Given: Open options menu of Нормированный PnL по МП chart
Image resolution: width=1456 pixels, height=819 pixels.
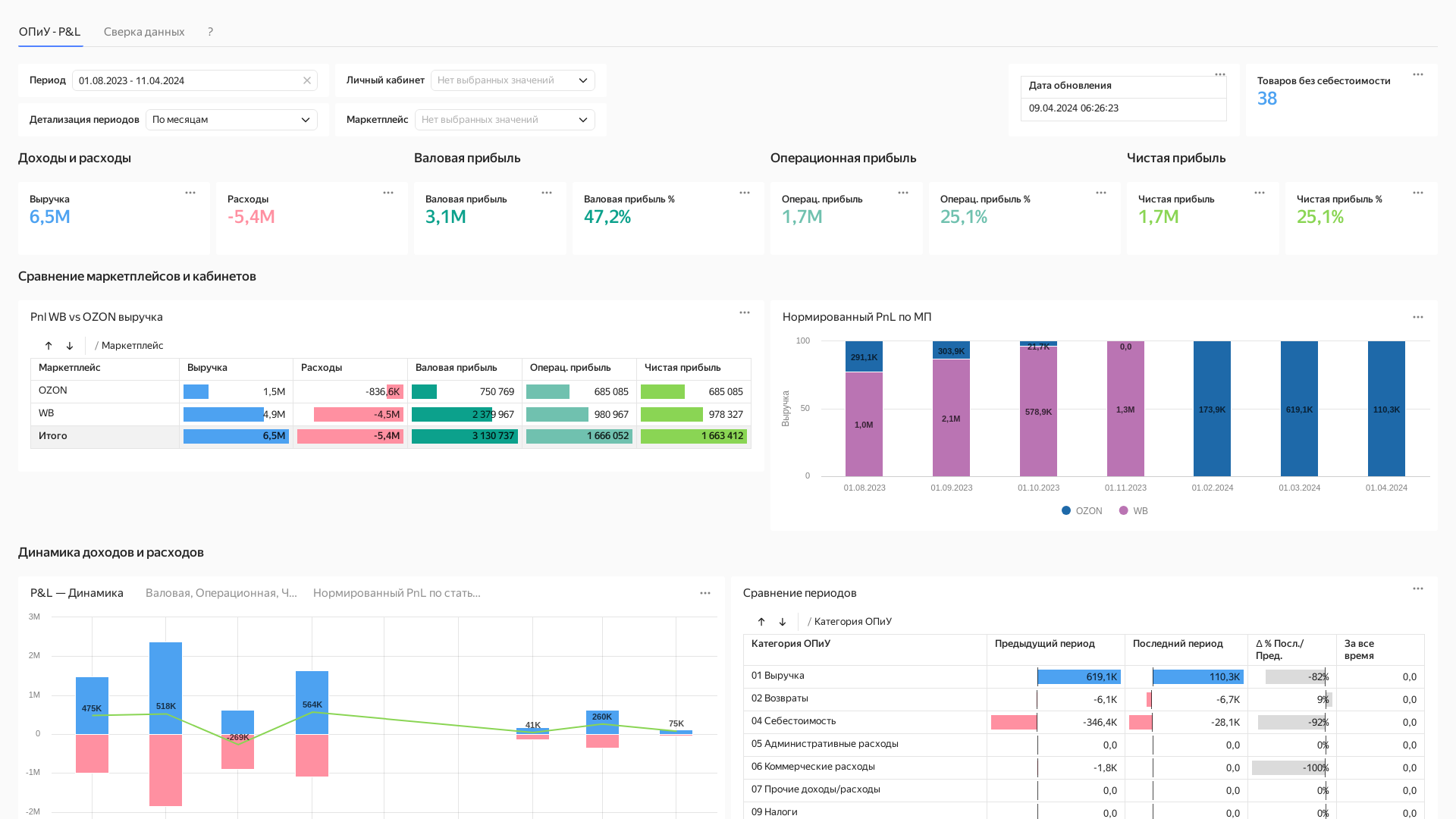Looking at the screenshot, I should pyautogui.click(x=1418, y=317).
